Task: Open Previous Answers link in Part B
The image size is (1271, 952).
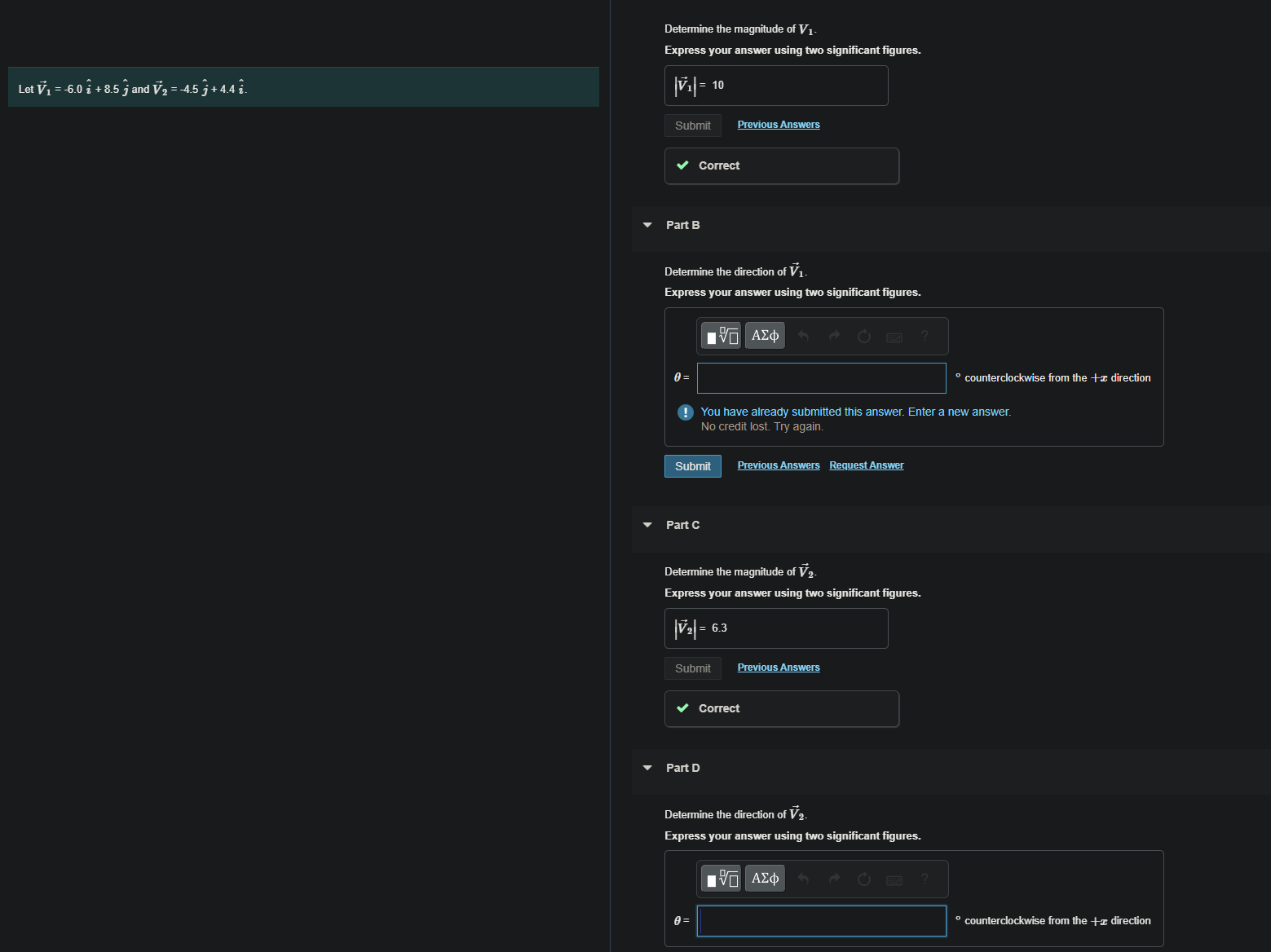Action: point(779,465)
